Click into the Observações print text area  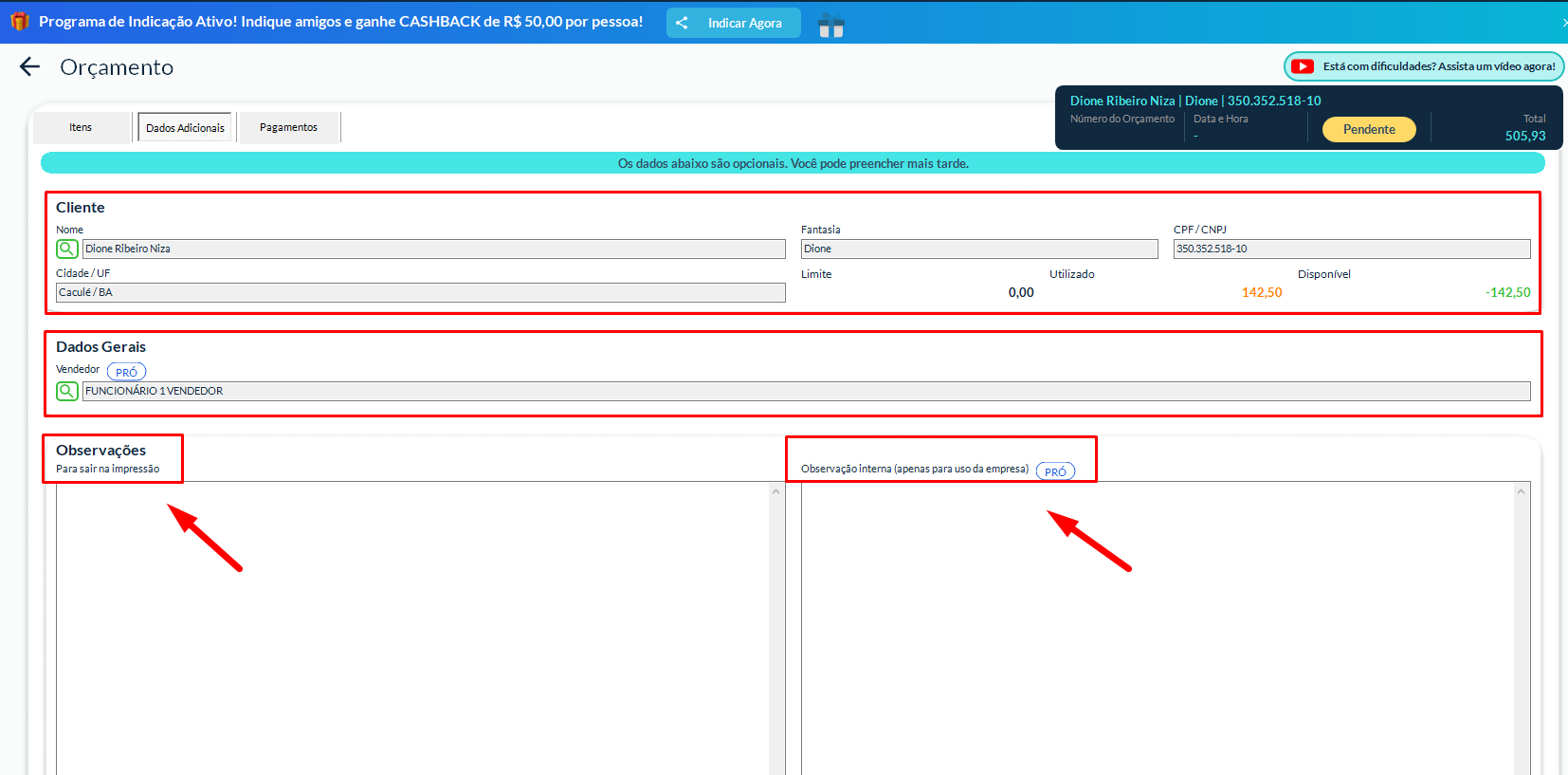412,626
